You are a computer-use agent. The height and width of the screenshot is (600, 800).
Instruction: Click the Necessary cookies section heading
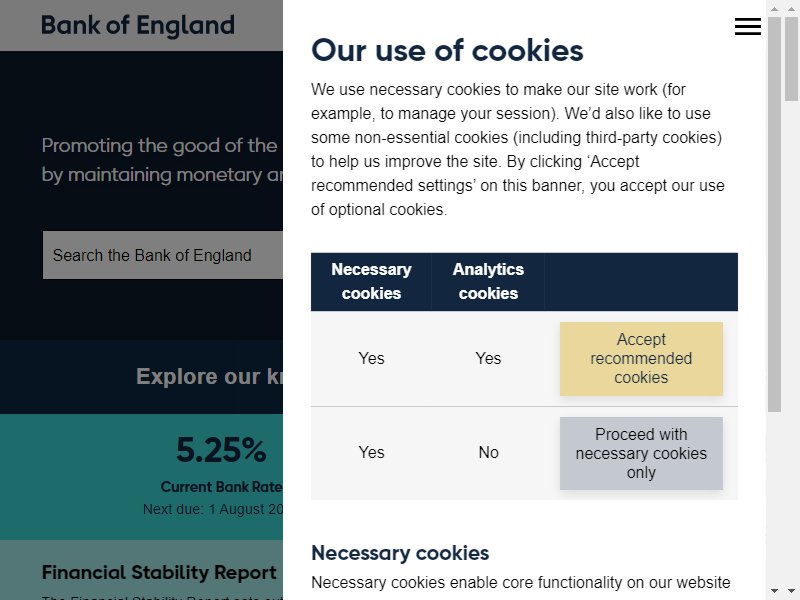400,553
